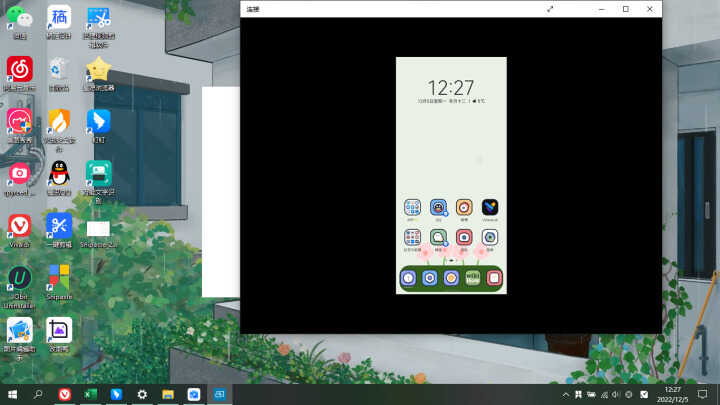Image resolution: width=720 pixels, height=405 pixels.
Task: Open the Windows notification center
Action: 702,394
